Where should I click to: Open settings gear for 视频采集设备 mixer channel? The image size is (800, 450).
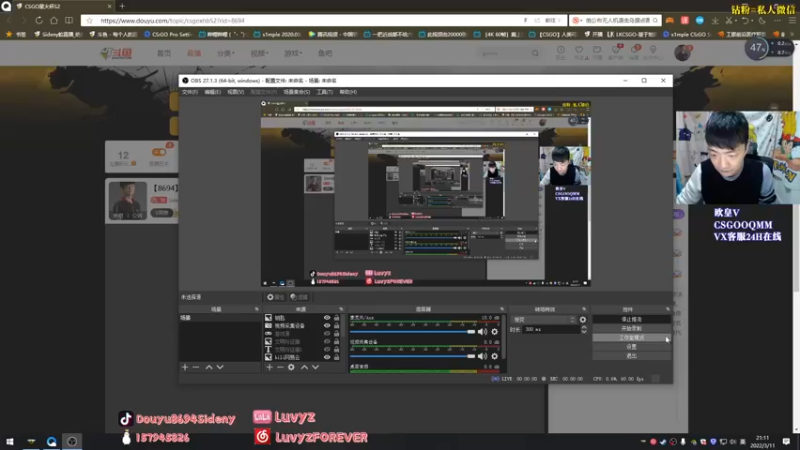(x=494, y=356)
